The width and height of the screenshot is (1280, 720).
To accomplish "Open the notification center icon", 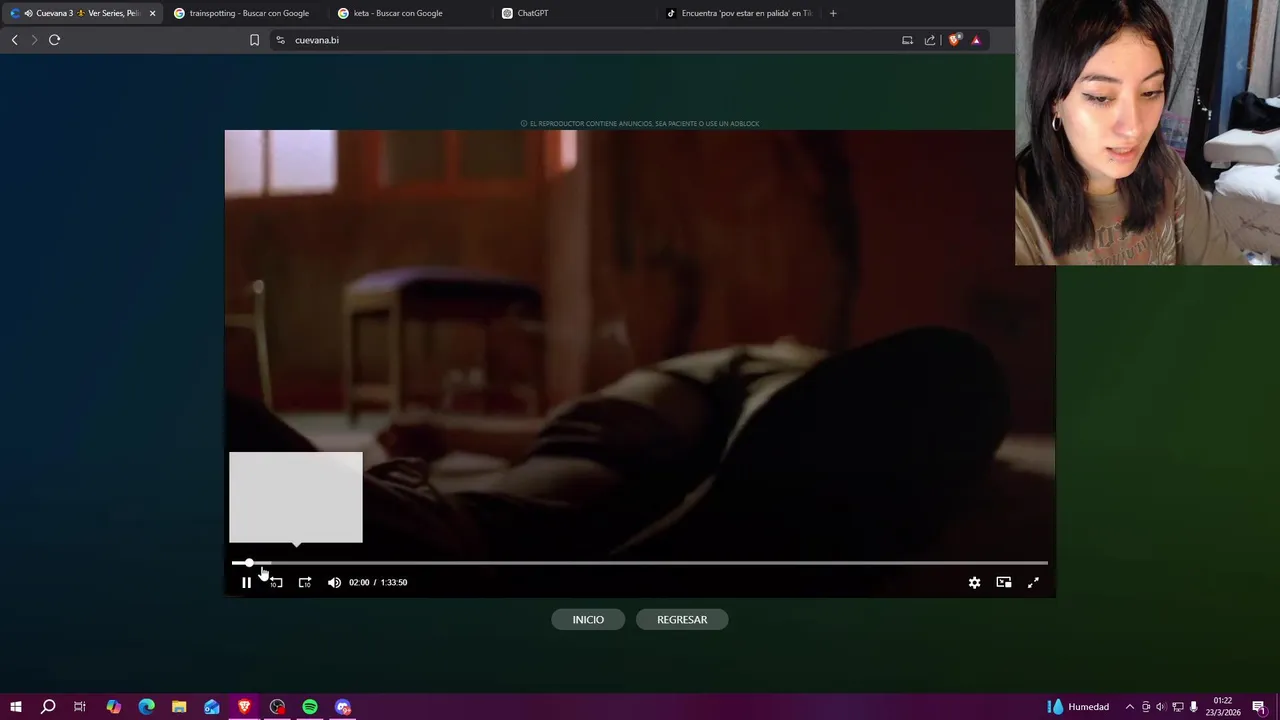I will coord(1259,707).
